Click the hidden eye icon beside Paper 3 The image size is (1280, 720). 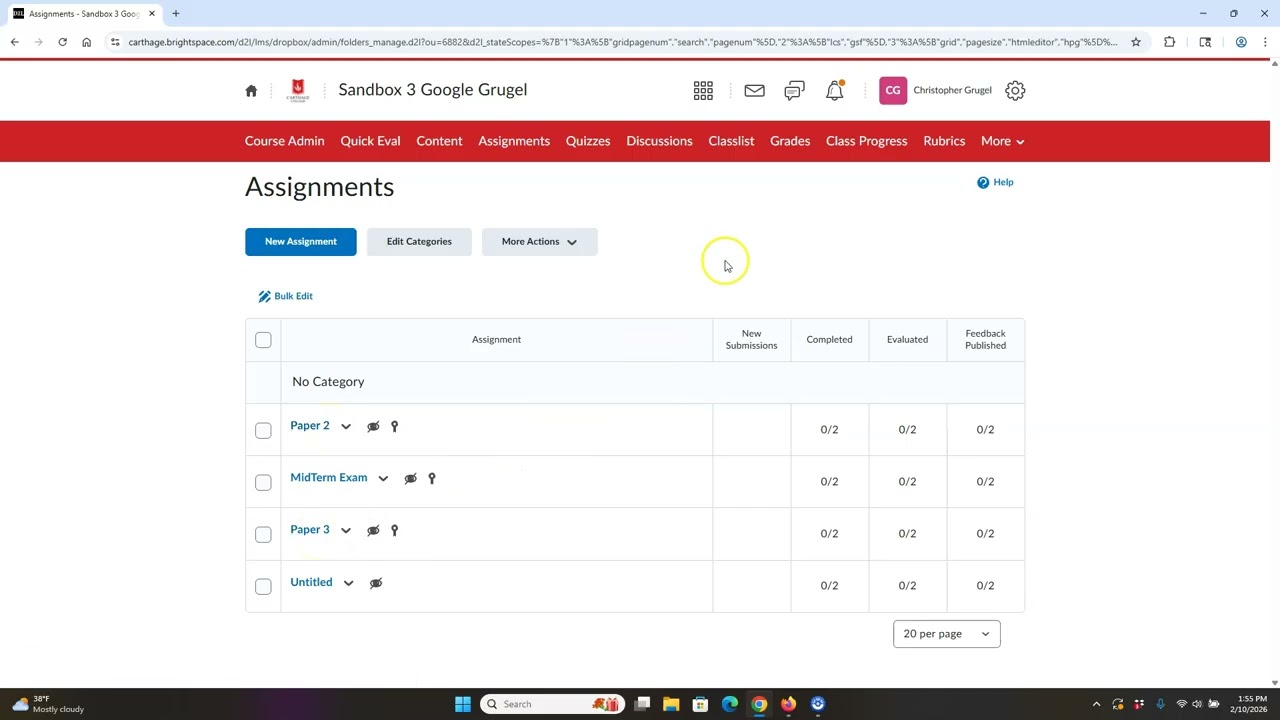373,530
